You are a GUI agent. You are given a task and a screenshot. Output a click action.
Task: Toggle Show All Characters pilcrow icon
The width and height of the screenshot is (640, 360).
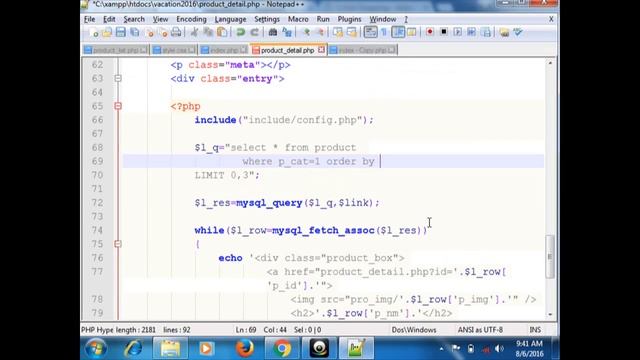click(x=384, y=32)
